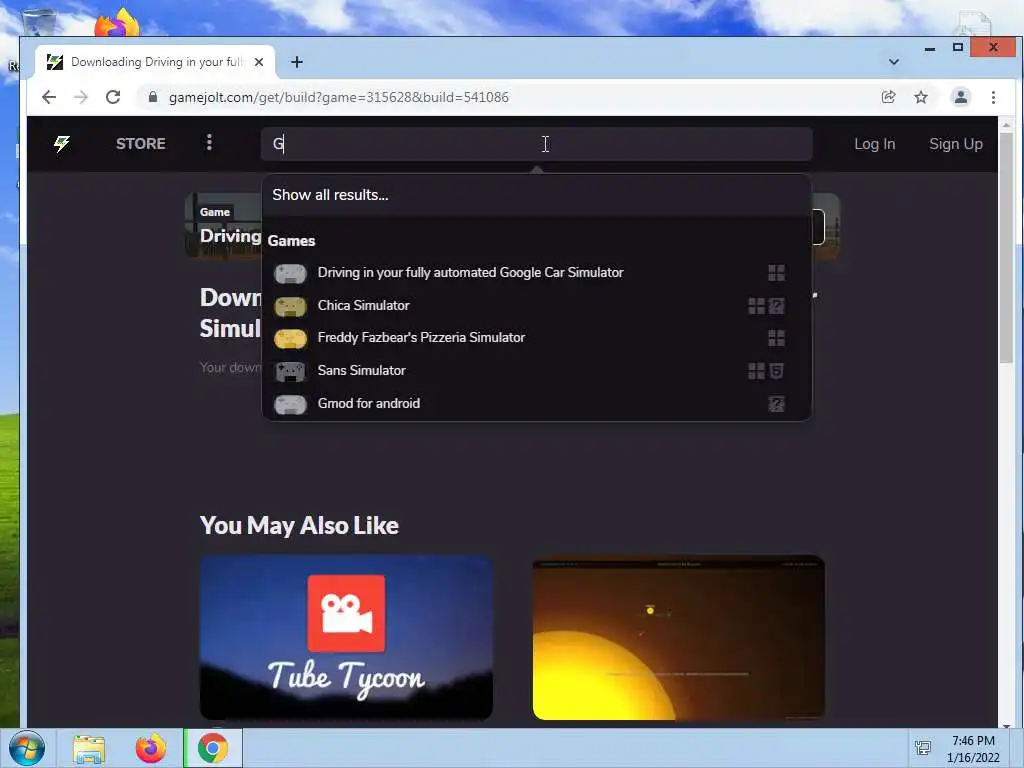
Task: Click the Chica Simulator game thumbnail icon
Action: (291, 306)
